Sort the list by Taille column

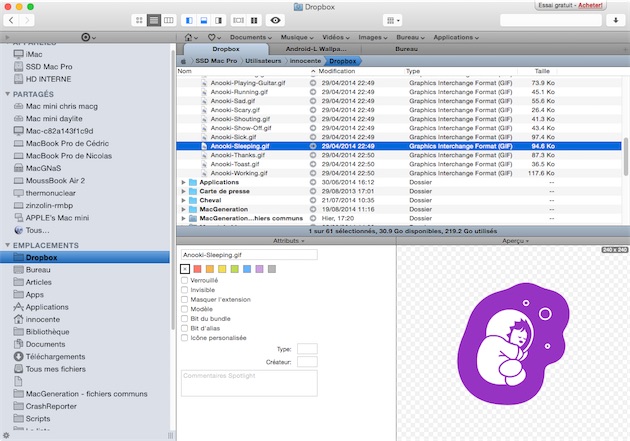(542, 71)
